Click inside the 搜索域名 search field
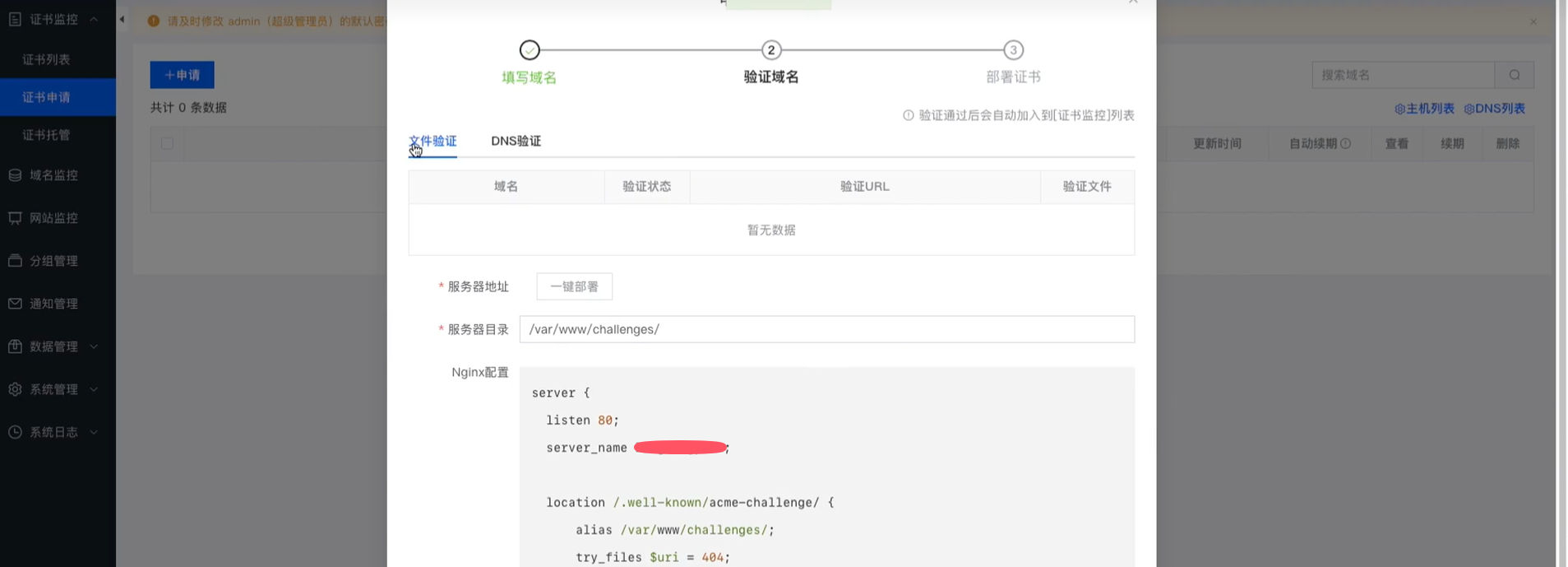1568x567 pixels. point(1403,75)
